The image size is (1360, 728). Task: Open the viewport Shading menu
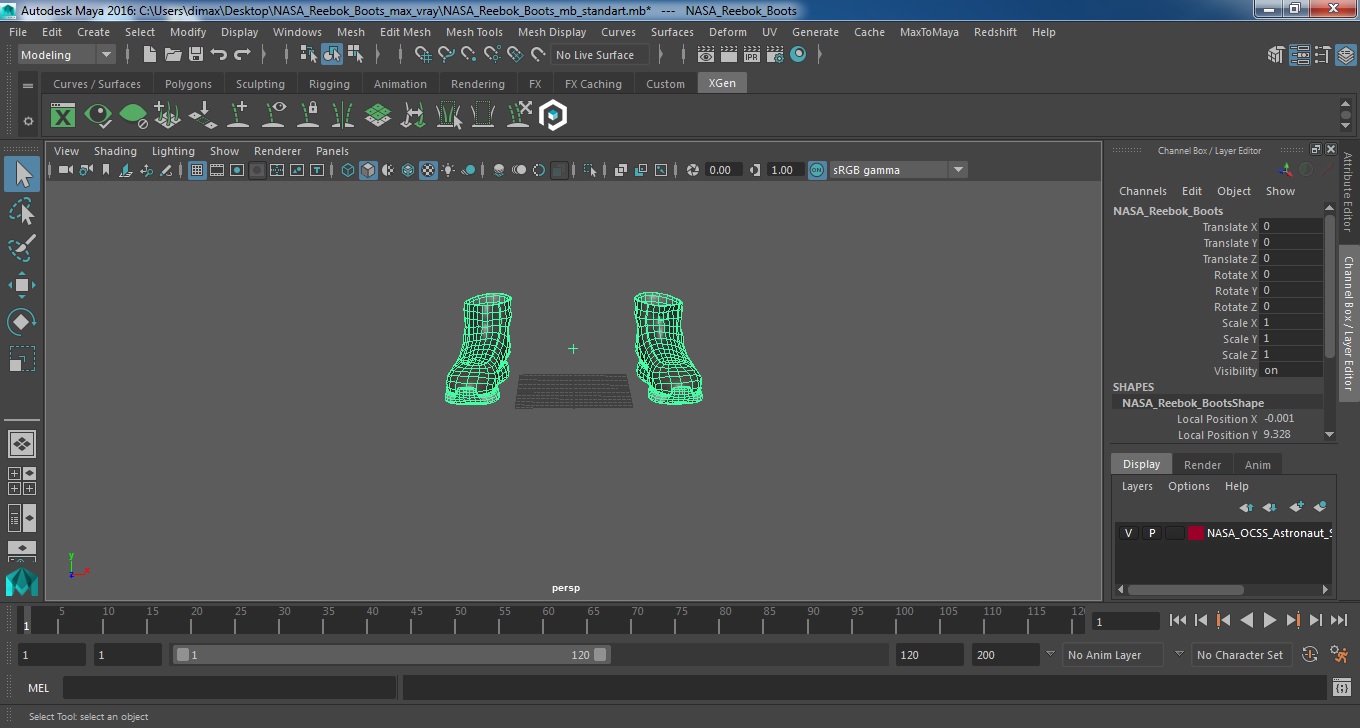click(115, 151)
